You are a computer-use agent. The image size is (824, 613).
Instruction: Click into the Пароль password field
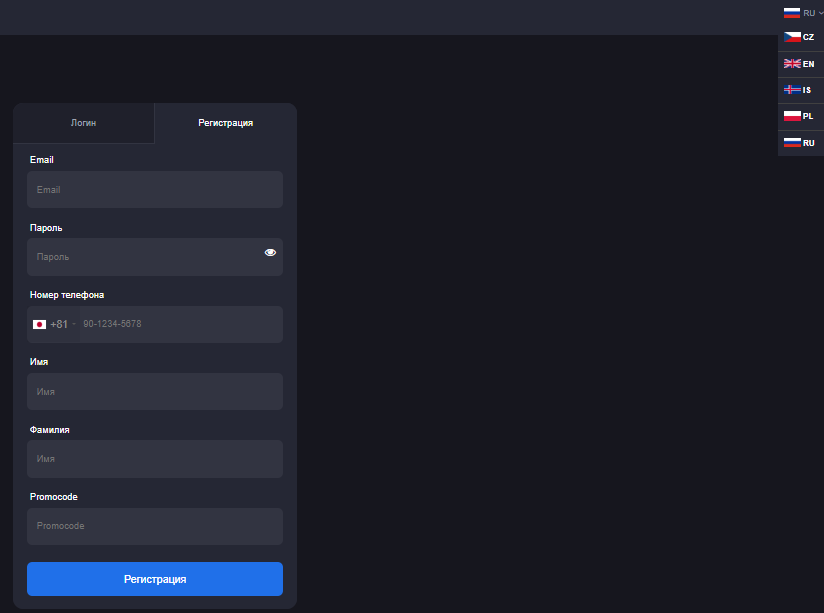click(145, 257)
